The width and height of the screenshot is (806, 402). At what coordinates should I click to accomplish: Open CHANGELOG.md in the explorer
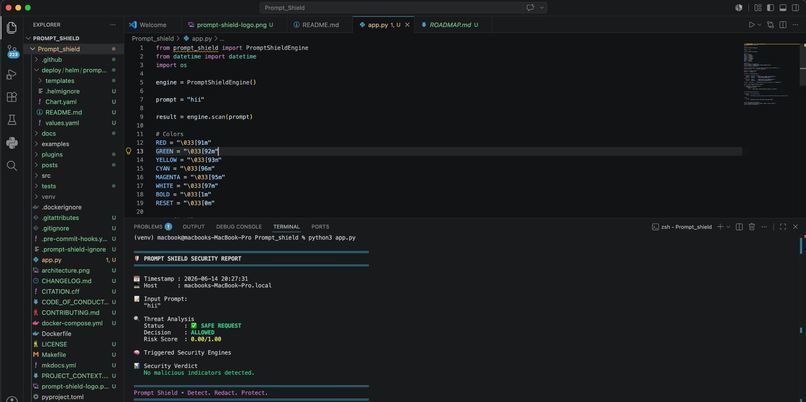pos(72,281)
